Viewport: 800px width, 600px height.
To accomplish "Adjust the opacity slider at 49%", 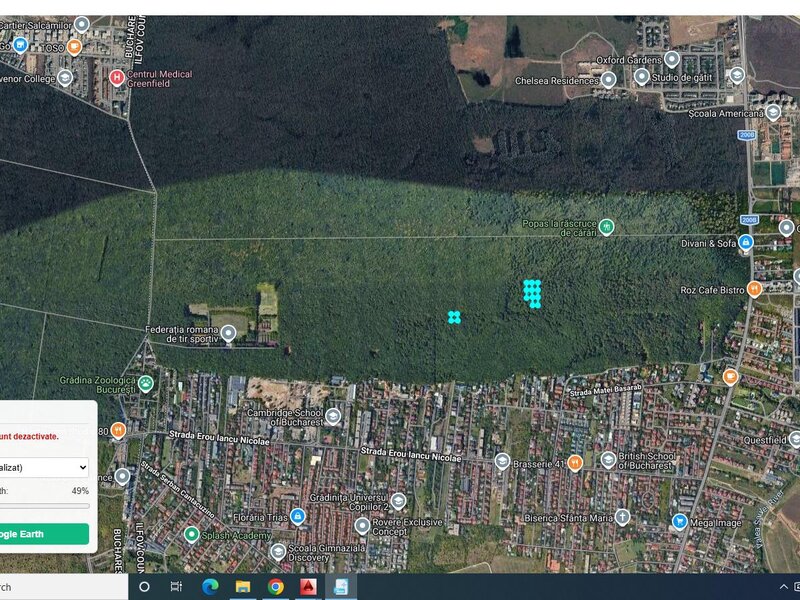I will pos(44,506).
